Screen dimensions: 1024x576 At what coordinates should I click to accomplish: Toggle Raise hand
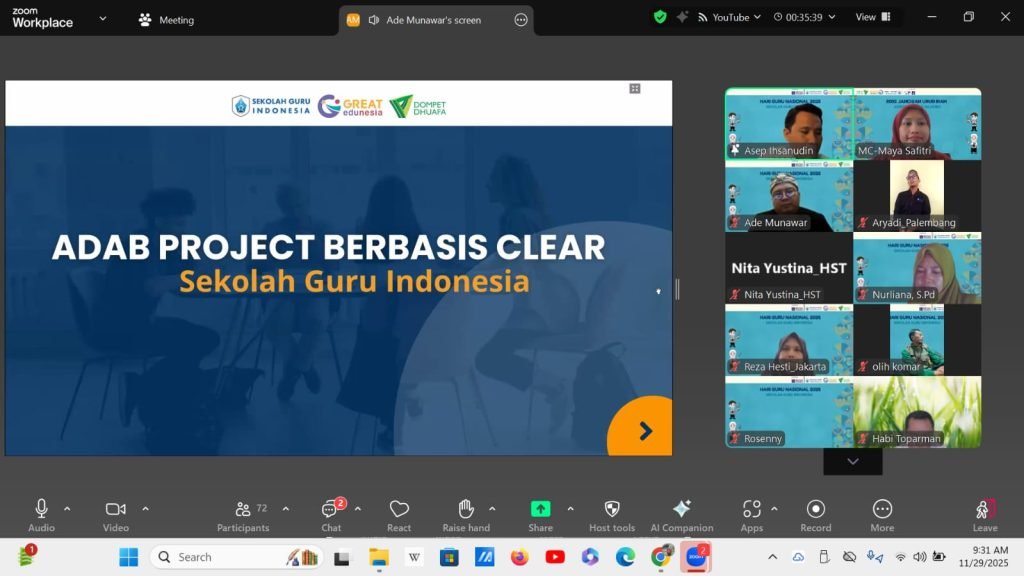click(466, 510)
